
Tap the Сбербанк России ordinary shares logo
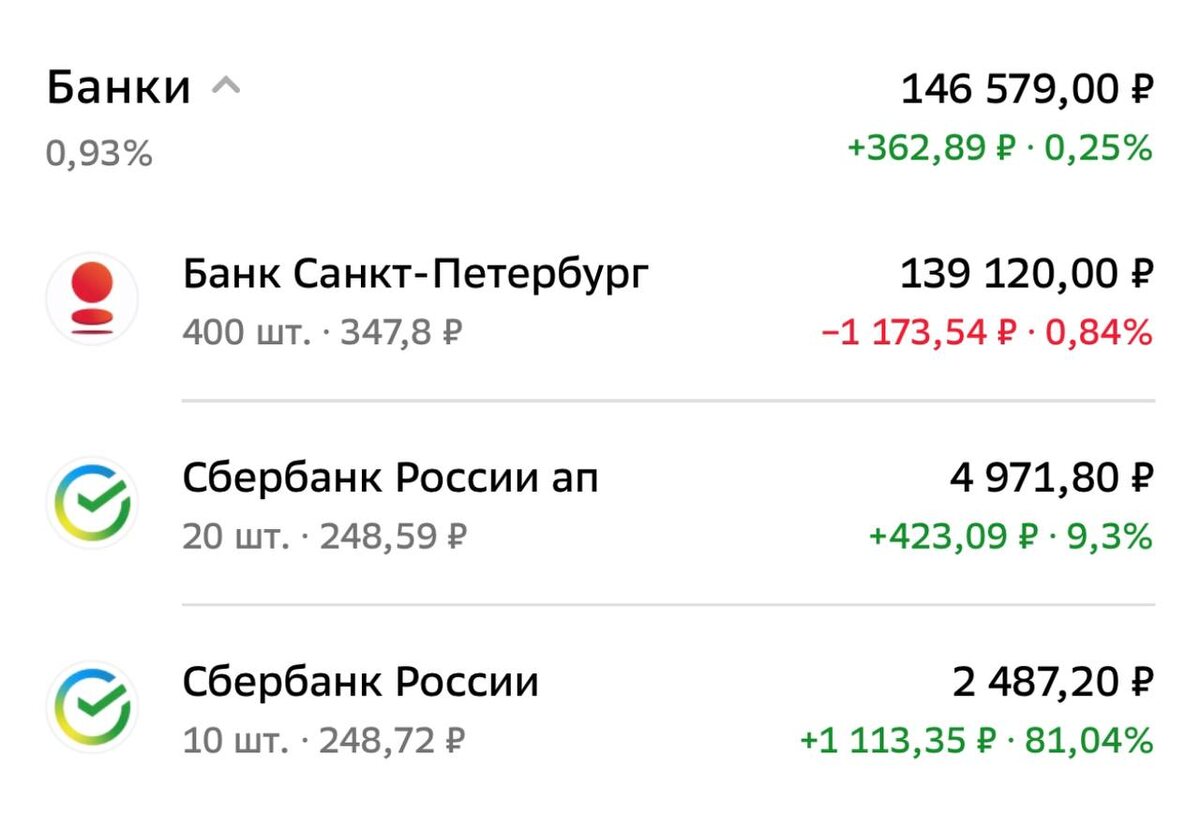(x=94, y=709)
